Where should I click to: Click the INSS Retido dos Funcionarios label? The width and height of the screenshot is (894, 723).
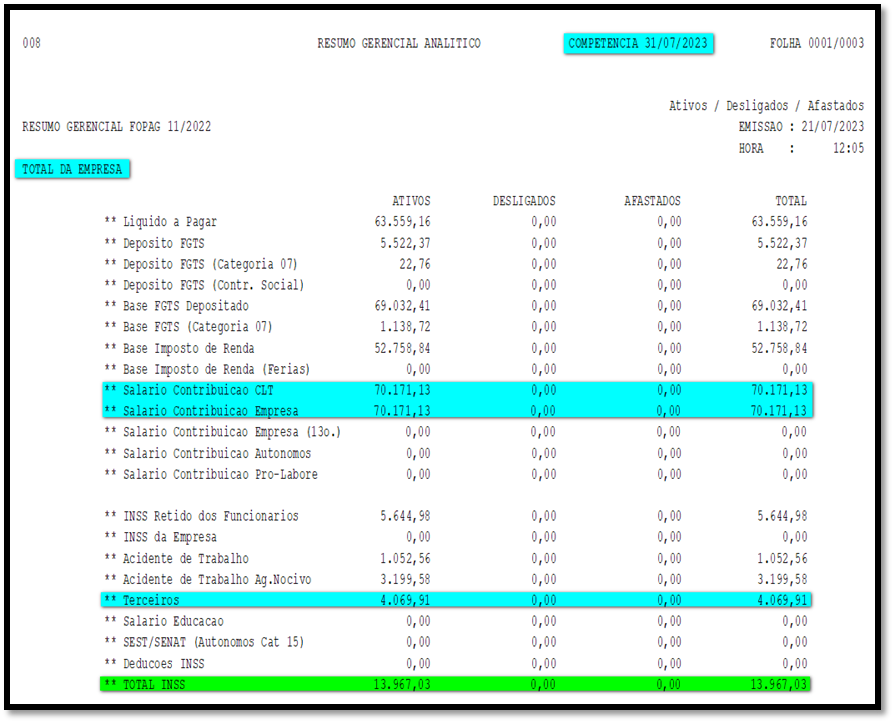pos(211,517)
